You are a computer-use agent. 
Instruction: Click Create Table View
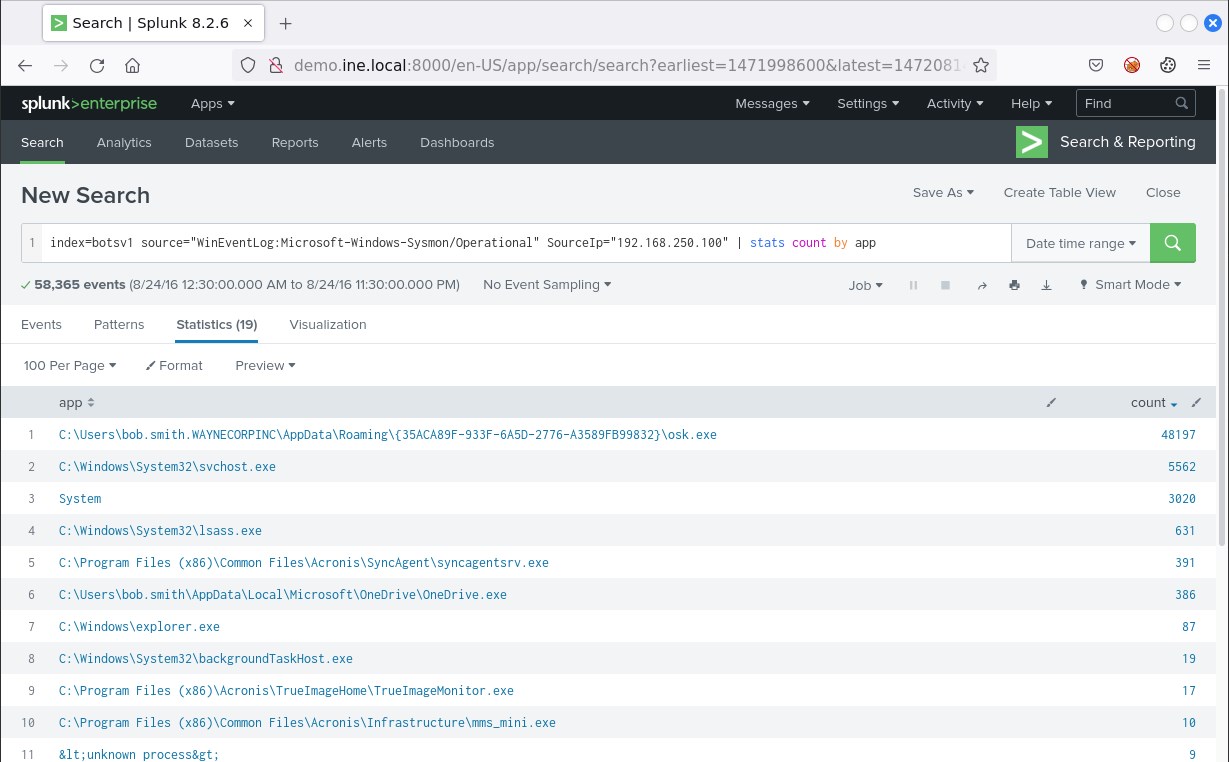(x=1059, y=193)
